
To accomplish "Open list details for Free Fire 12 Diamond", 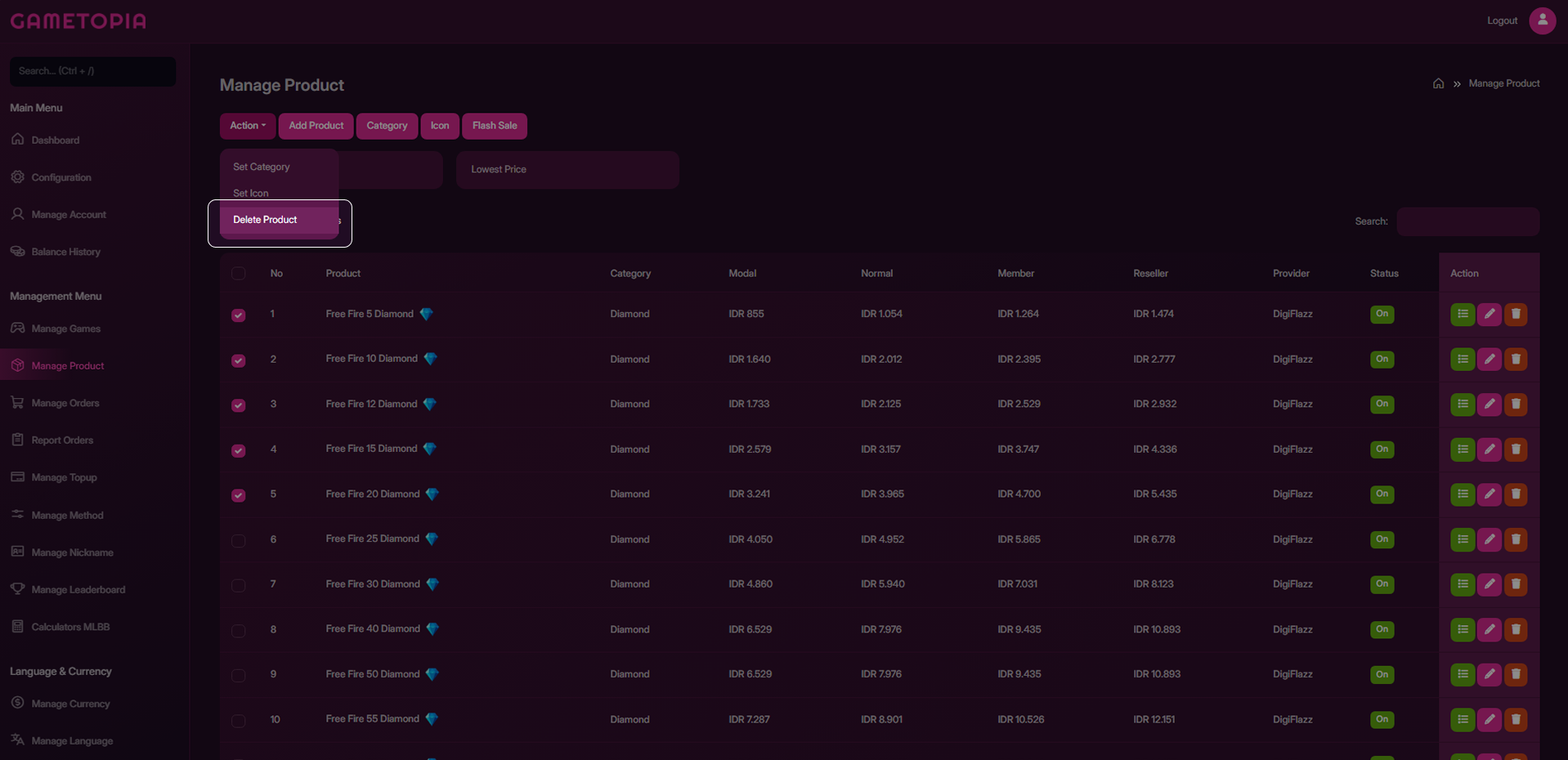I will point(1463,404).
